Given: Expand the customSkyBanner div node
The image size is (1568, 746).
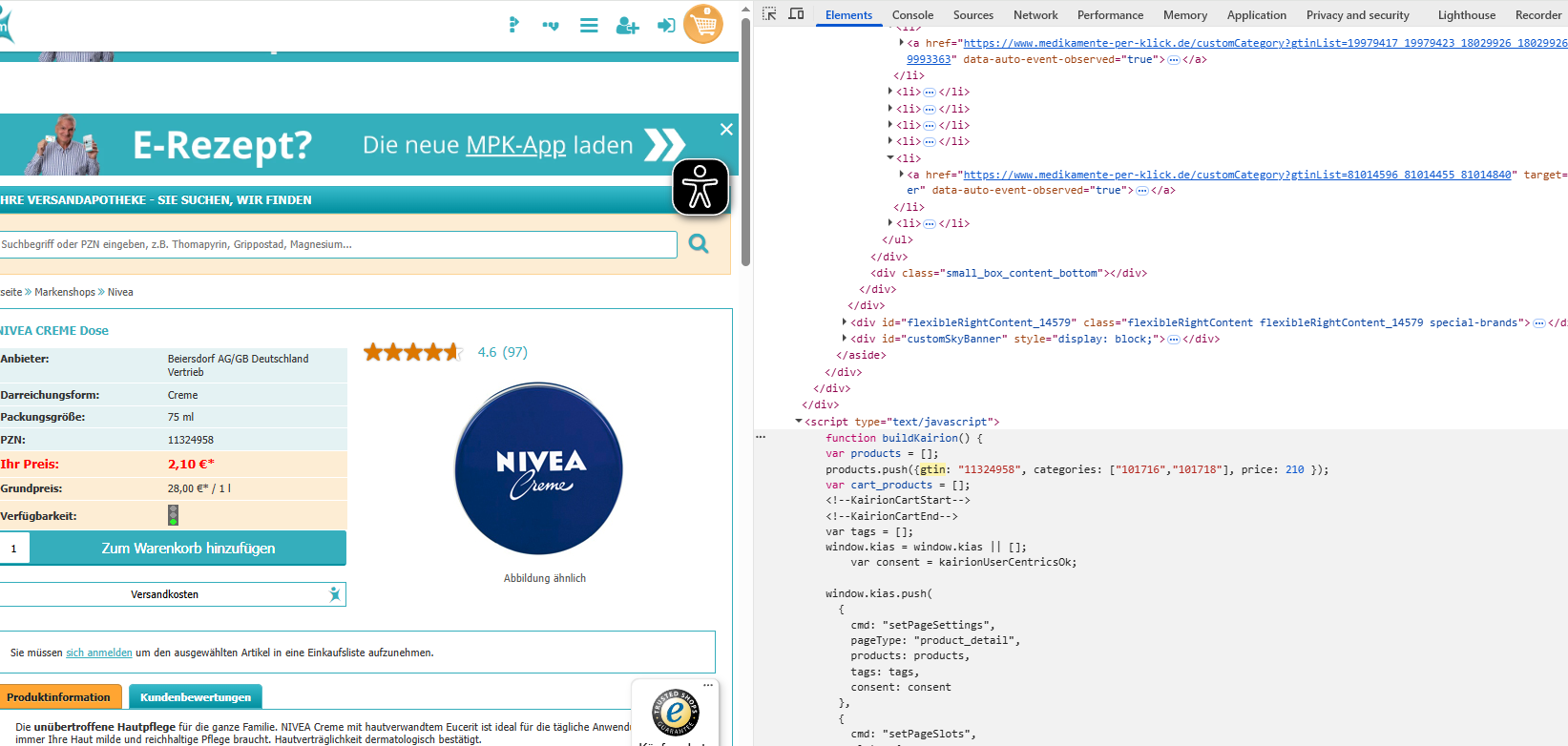Looking at the screenshot, I should point(845,338).
